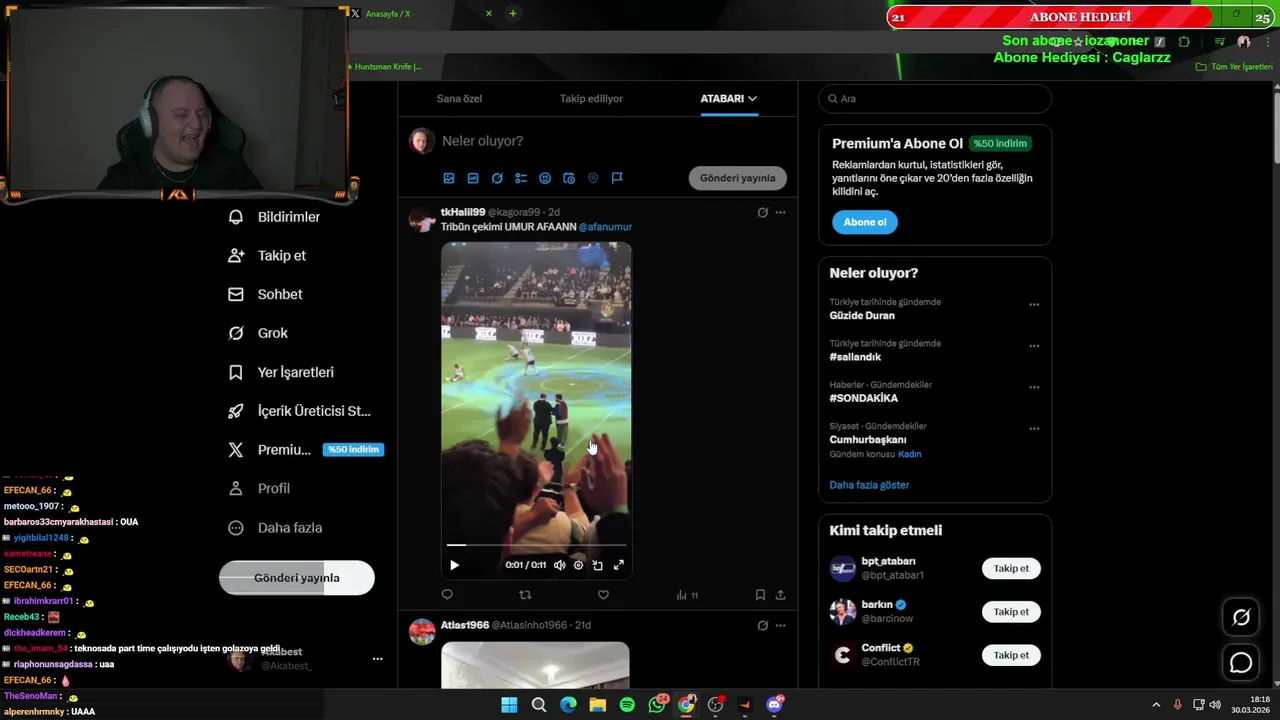Schedule the post with the calendar icon
Screen dimensions: 1280x720
pos(569,178)
